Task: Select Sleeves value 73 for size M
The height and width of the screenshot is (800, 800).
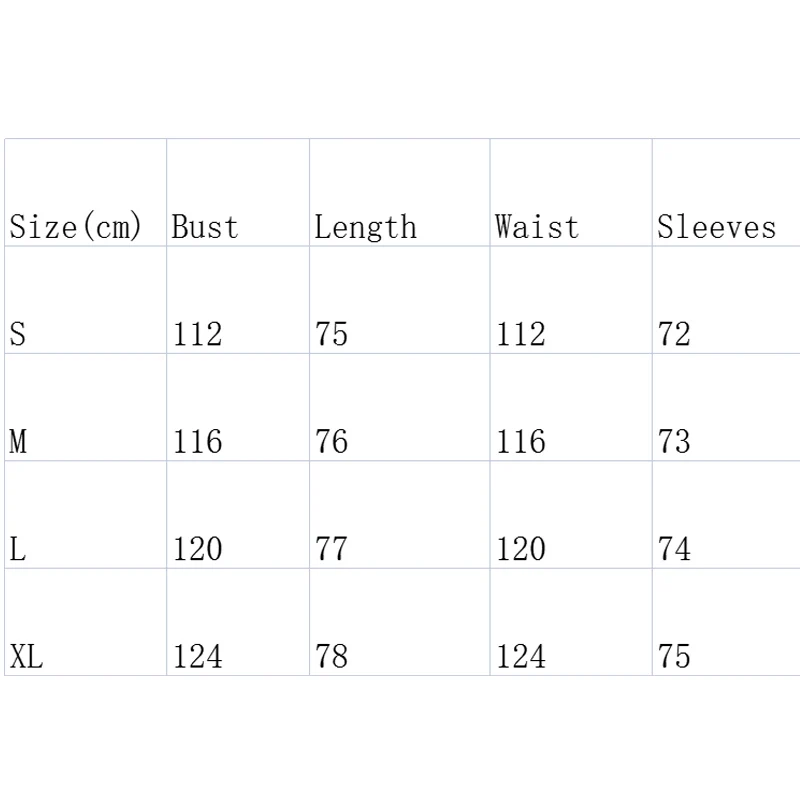Action: click(674, 441)
